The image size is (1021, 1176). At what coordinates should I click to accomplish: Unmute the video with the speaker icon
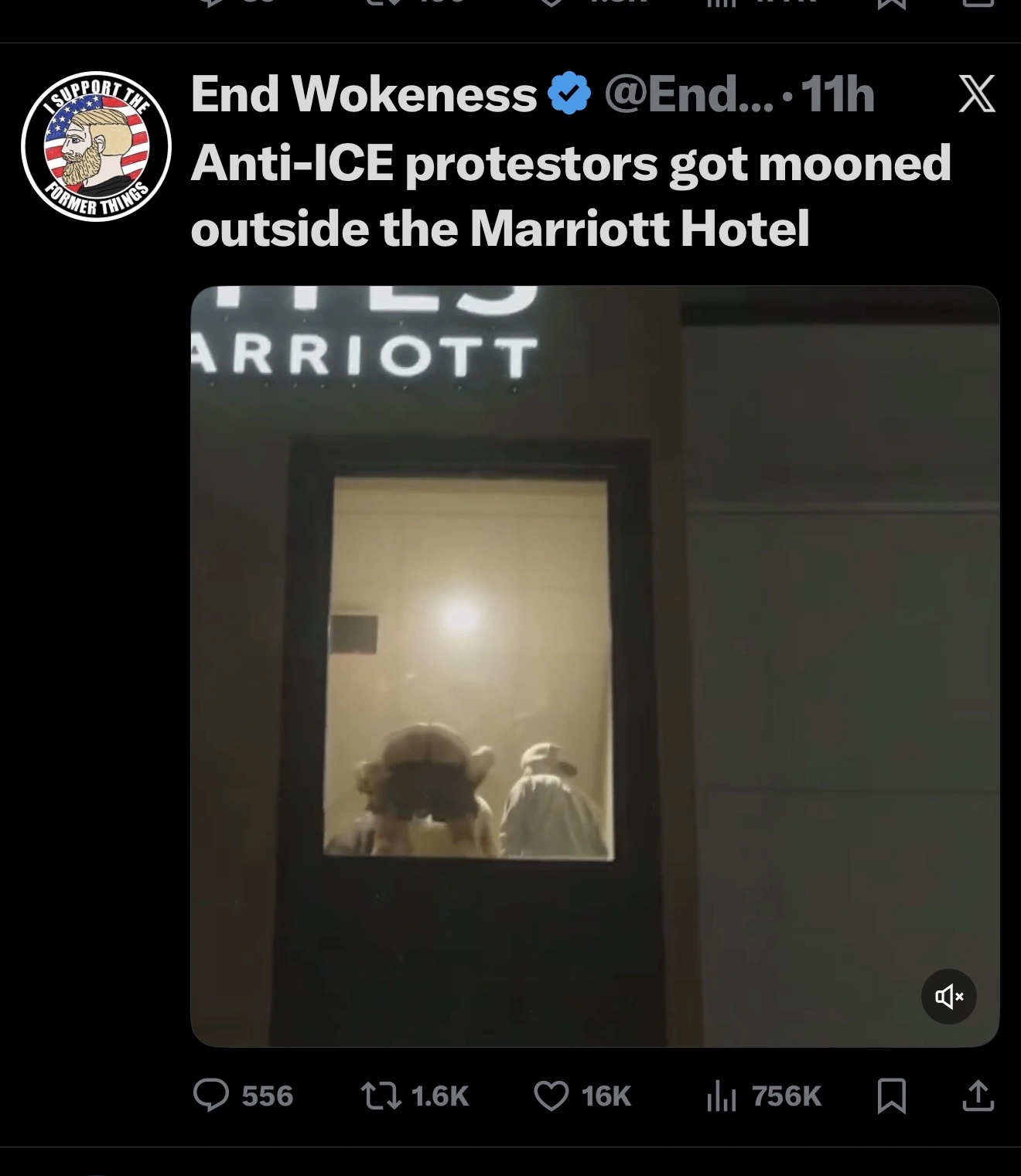click(x=949, y=997)
